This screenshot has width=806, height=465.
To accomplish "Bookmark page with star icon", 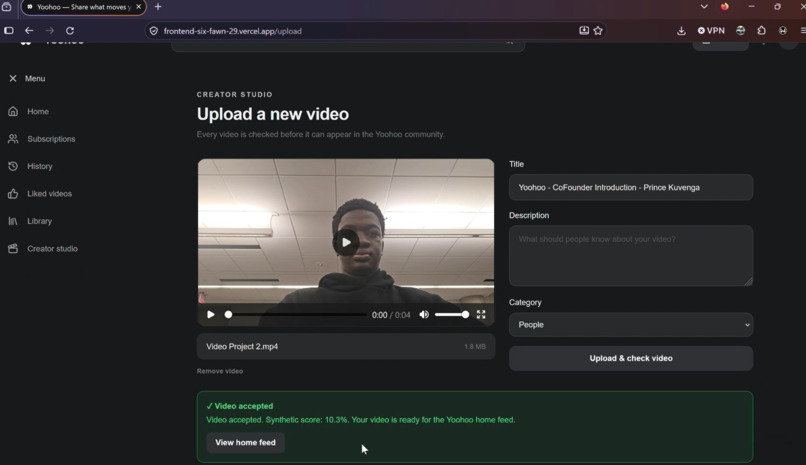I will click(x=598, y=31).
